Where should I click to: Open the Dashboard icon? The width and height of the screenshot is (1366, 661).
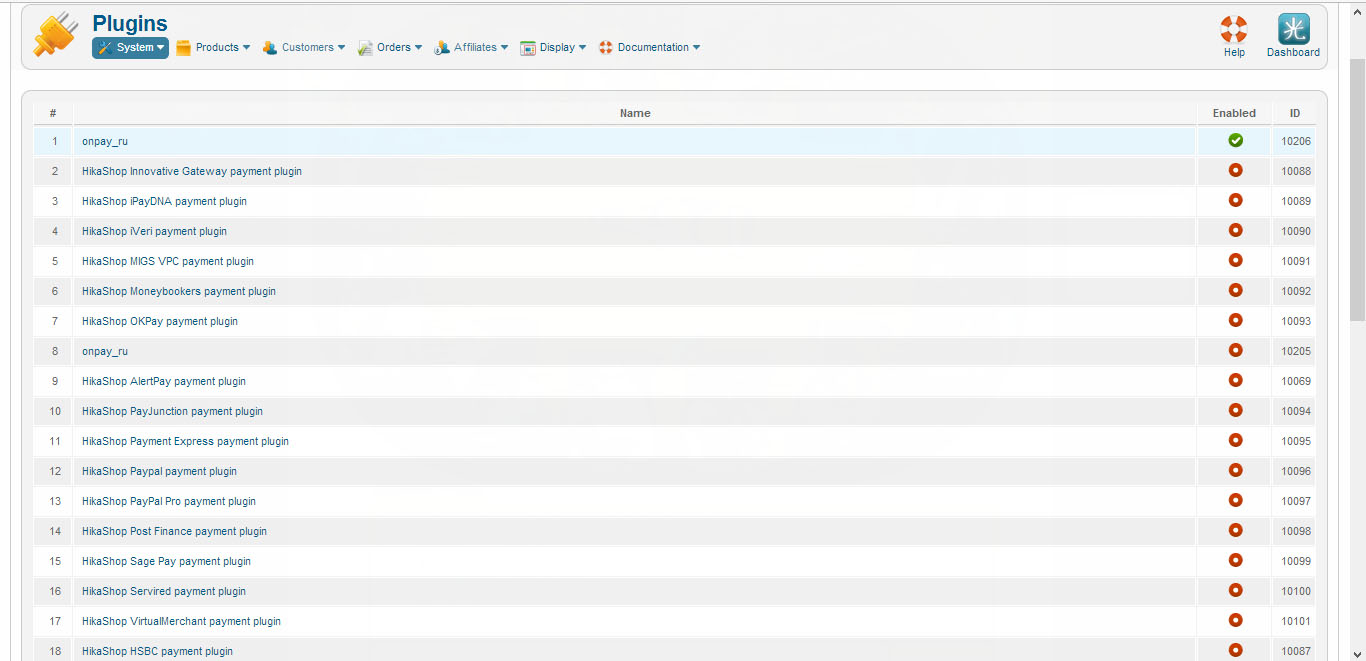[x=1293, y=29]
